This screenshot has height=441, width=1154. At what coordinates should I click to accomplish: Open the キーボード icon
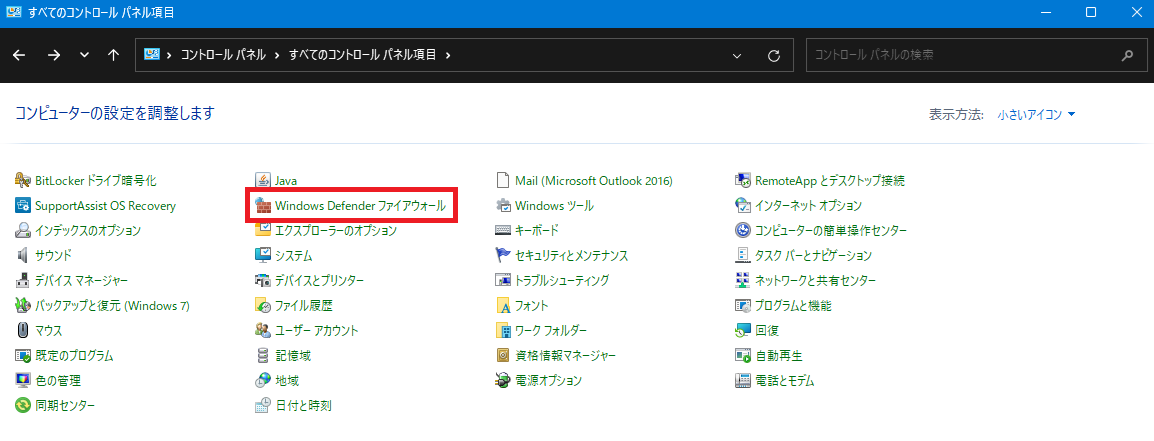(x=503, y=230)
